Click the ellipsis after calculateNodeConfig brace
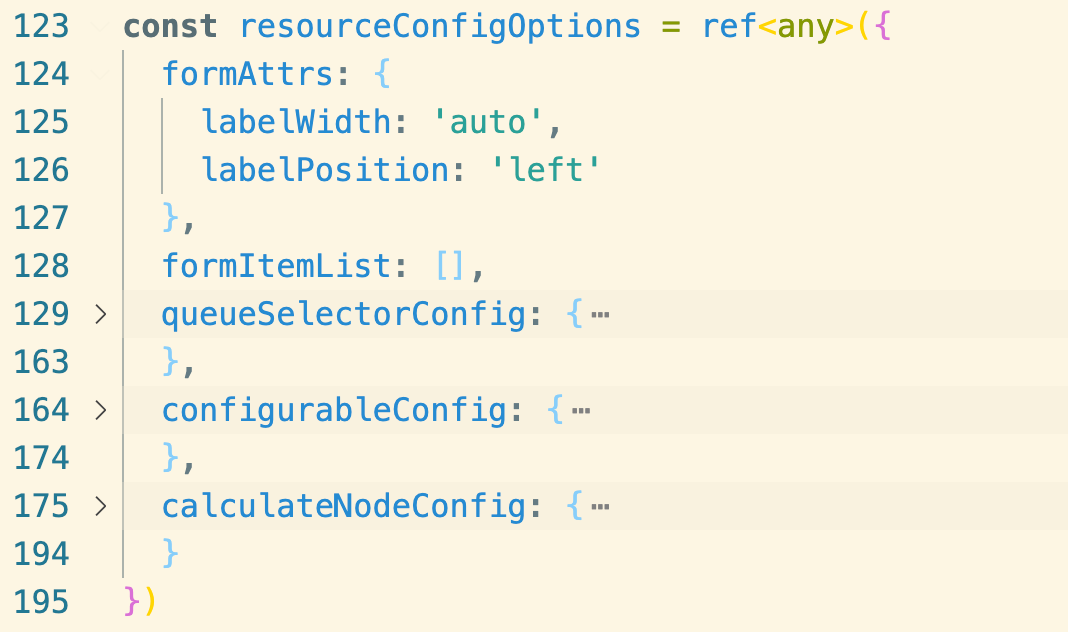Image resolution: width=1068 pixels, height=632 pixels. tap(600, 507)
